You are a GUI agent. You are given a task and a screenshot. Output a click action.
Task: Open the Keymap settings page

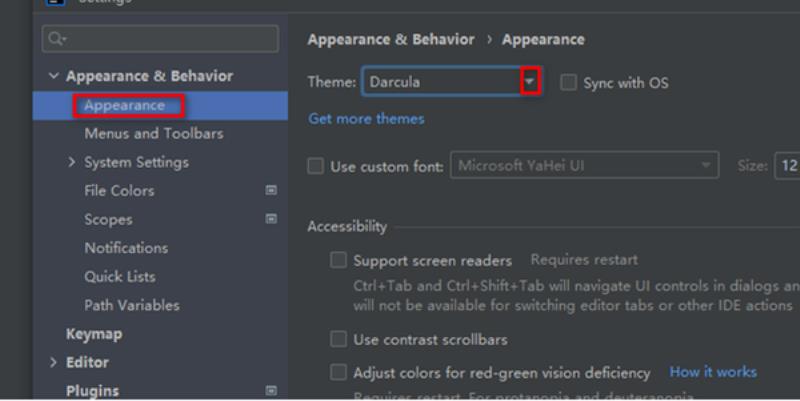point(94,334)
